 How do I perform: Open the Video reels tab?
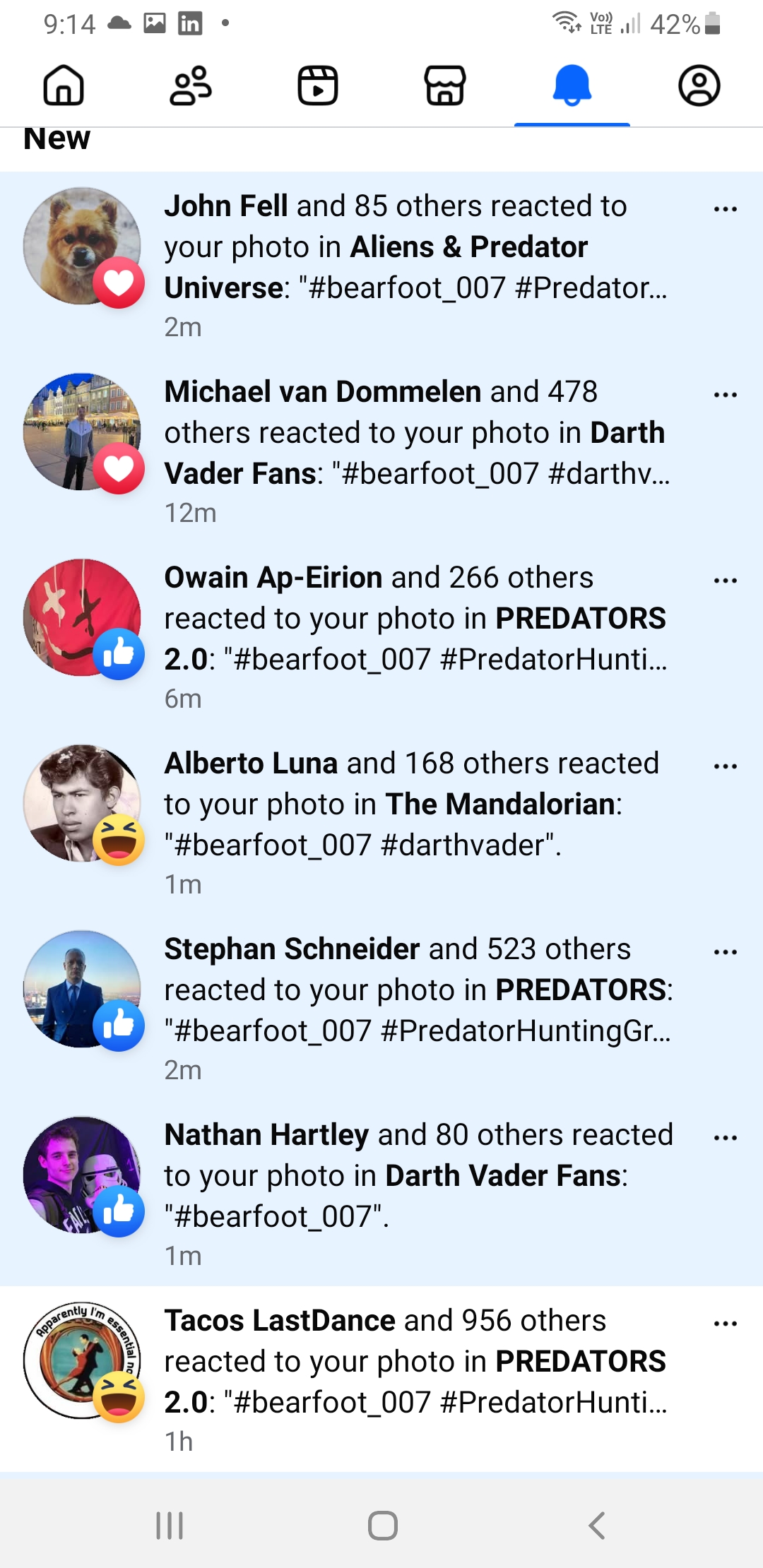pyautogui.click(x=318, y=86)
